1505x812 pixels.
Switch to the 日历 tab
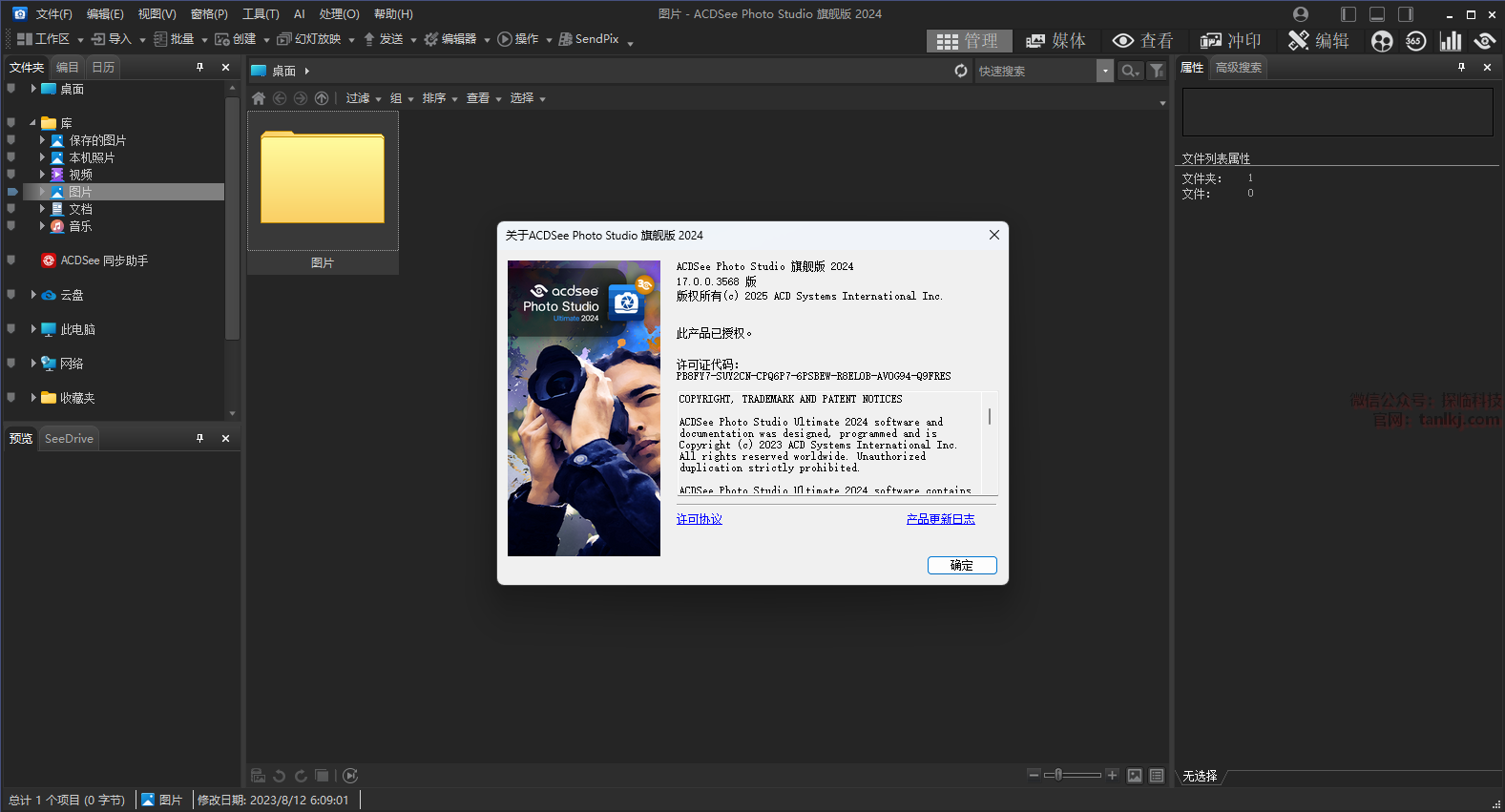(x=103, y=67)
